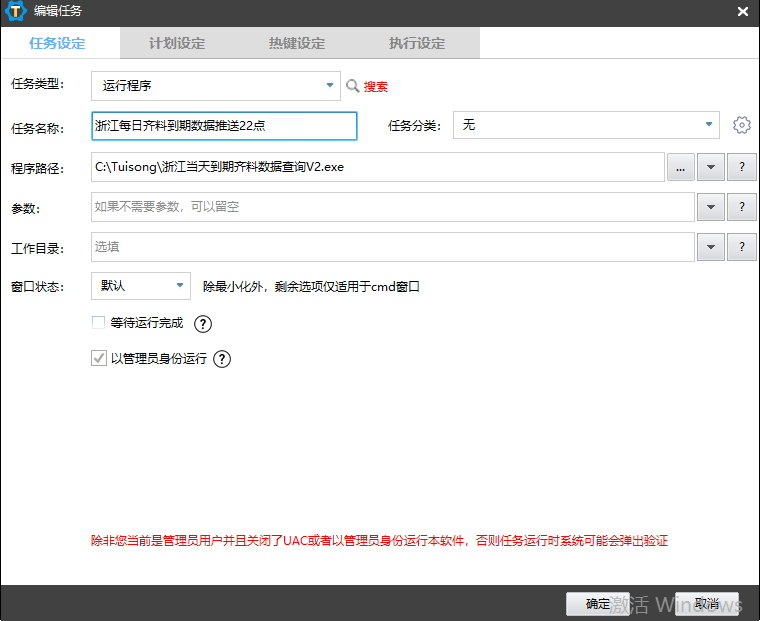
Task: Click the 任务名称 input field
Action: pos(223,126)
